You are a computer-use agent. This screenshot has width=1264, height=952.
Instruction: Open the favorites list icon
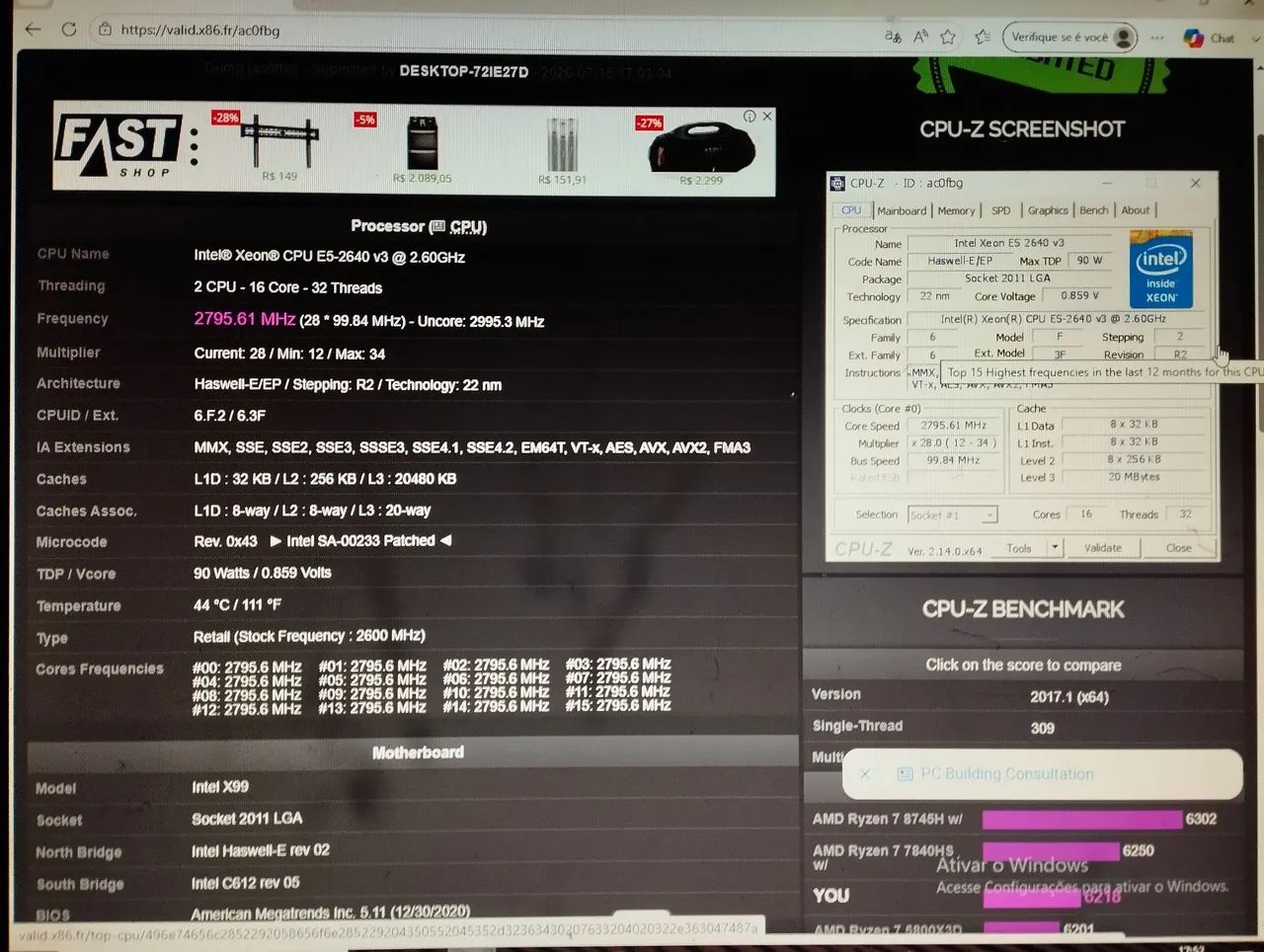tap(983, 37)
